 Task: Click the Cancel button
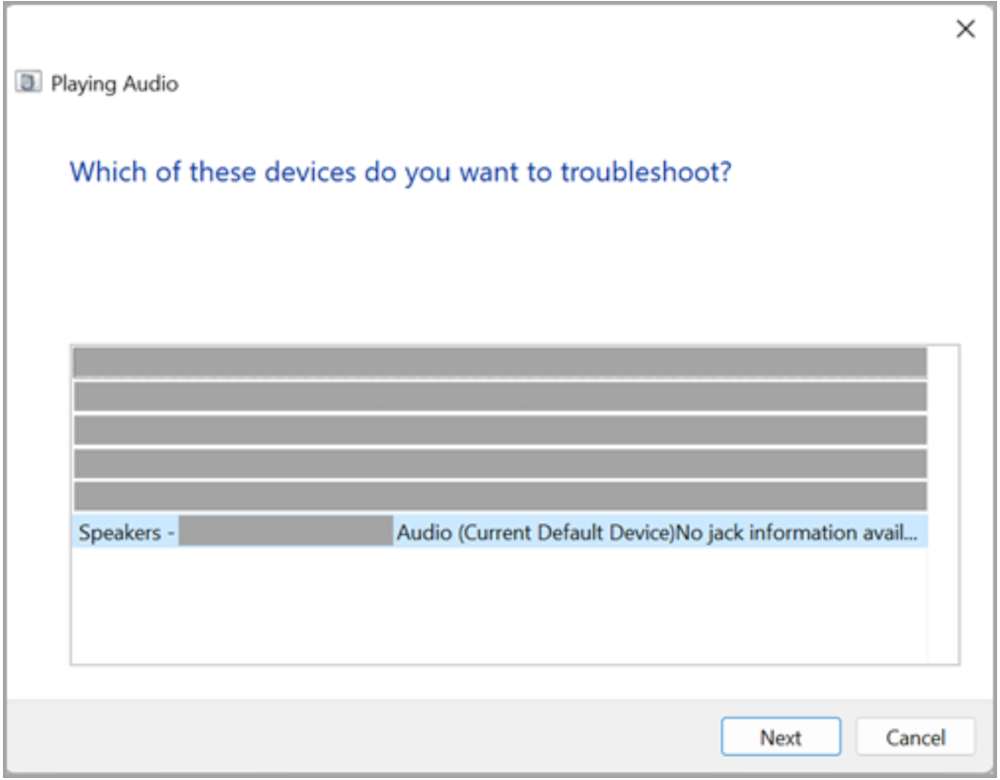pyautogui.click(x=915, y=737)
